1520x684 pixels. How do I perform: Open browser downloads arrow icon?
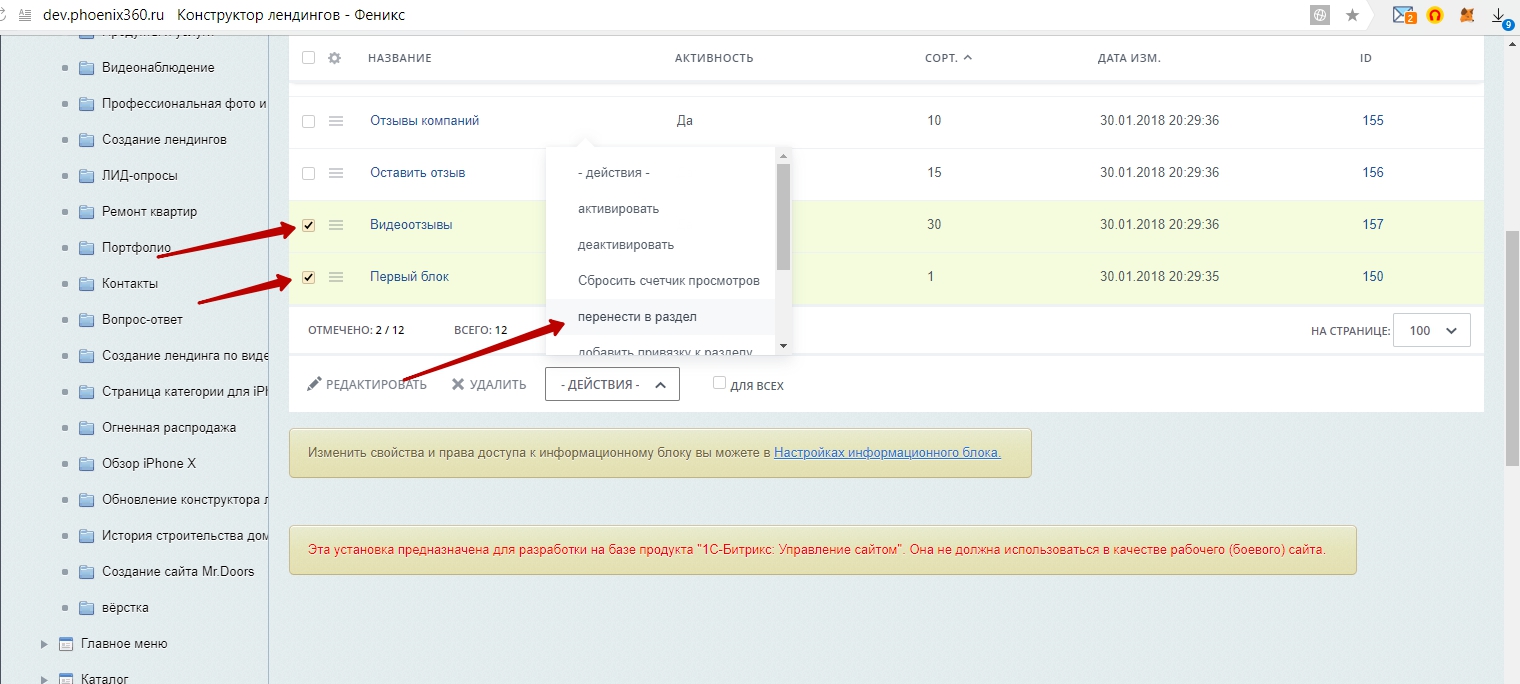tap(1500, 15)
